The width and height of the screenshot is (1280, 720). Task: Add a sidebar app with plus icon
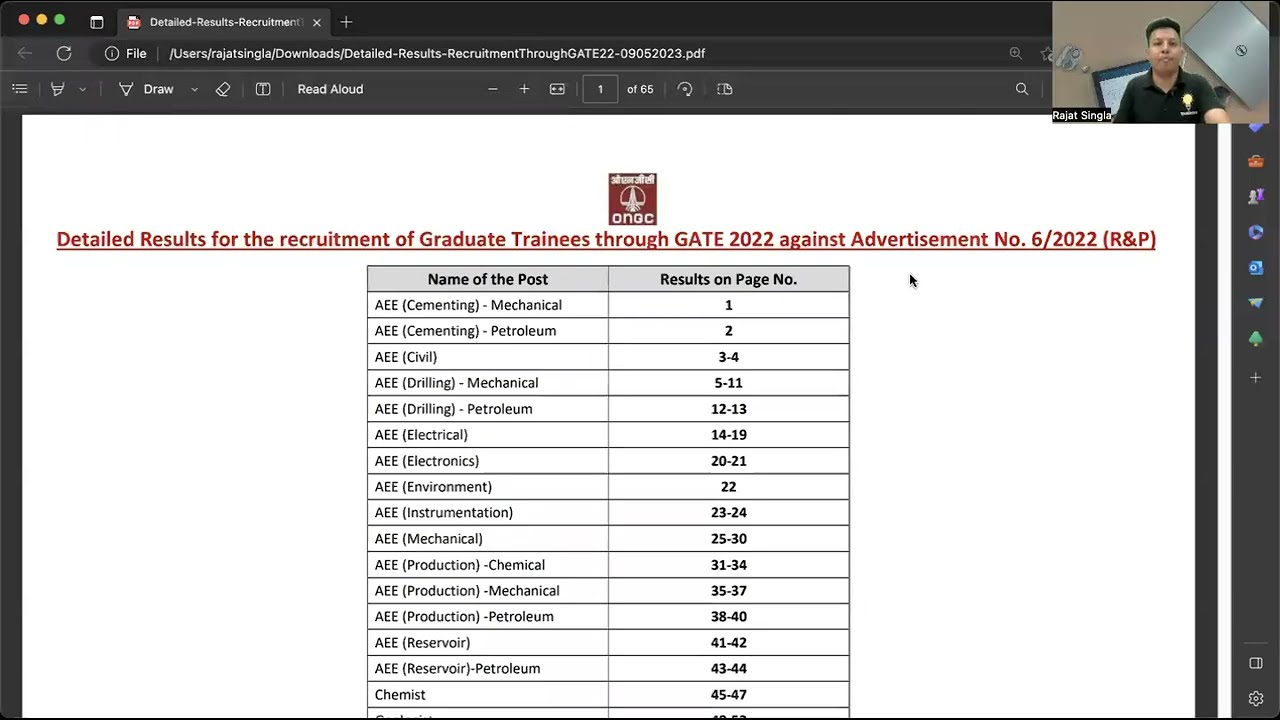[x=1256, y=377]
